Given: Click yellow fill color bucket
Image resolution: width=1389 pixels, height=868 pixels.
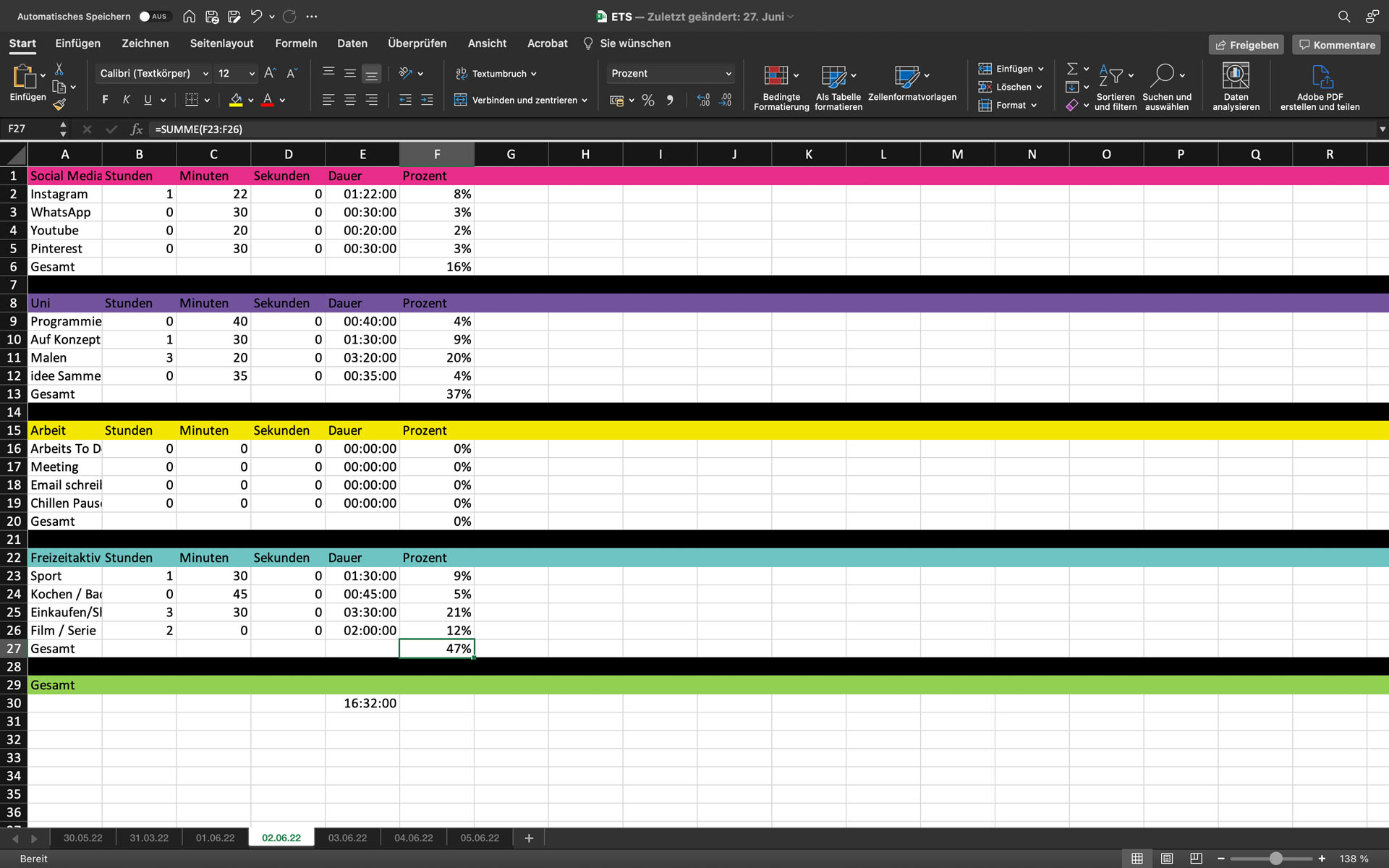Looking at the screenshot, I should 236,100.
